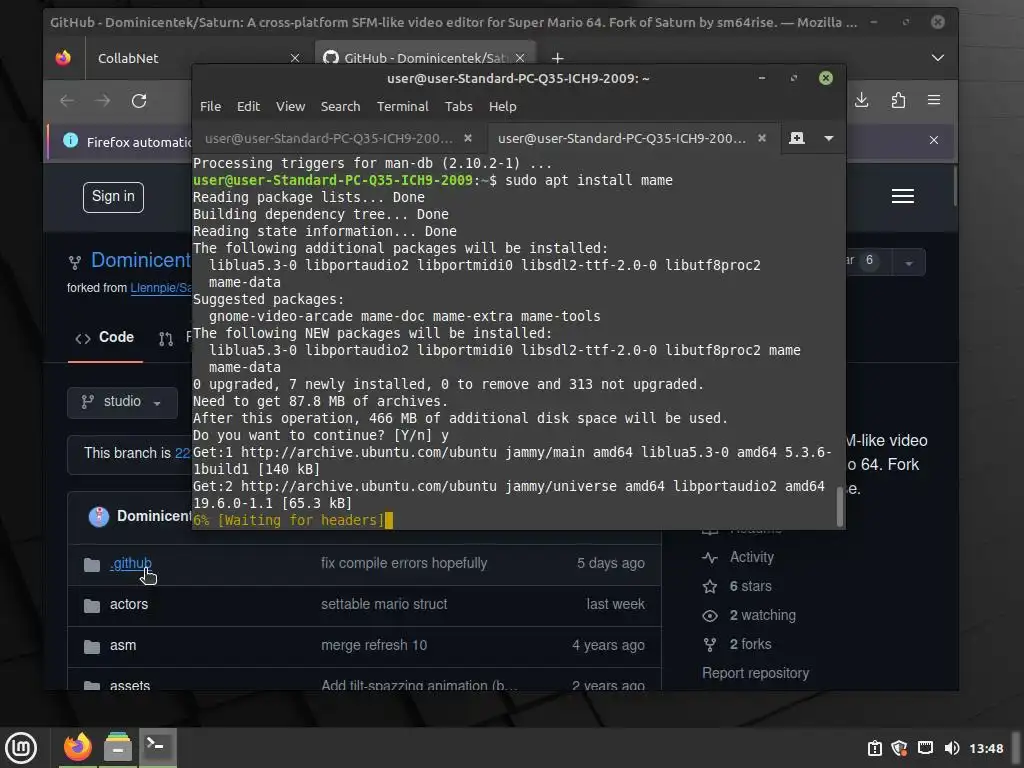Open the Linux Mint start menu

[20, 748]
